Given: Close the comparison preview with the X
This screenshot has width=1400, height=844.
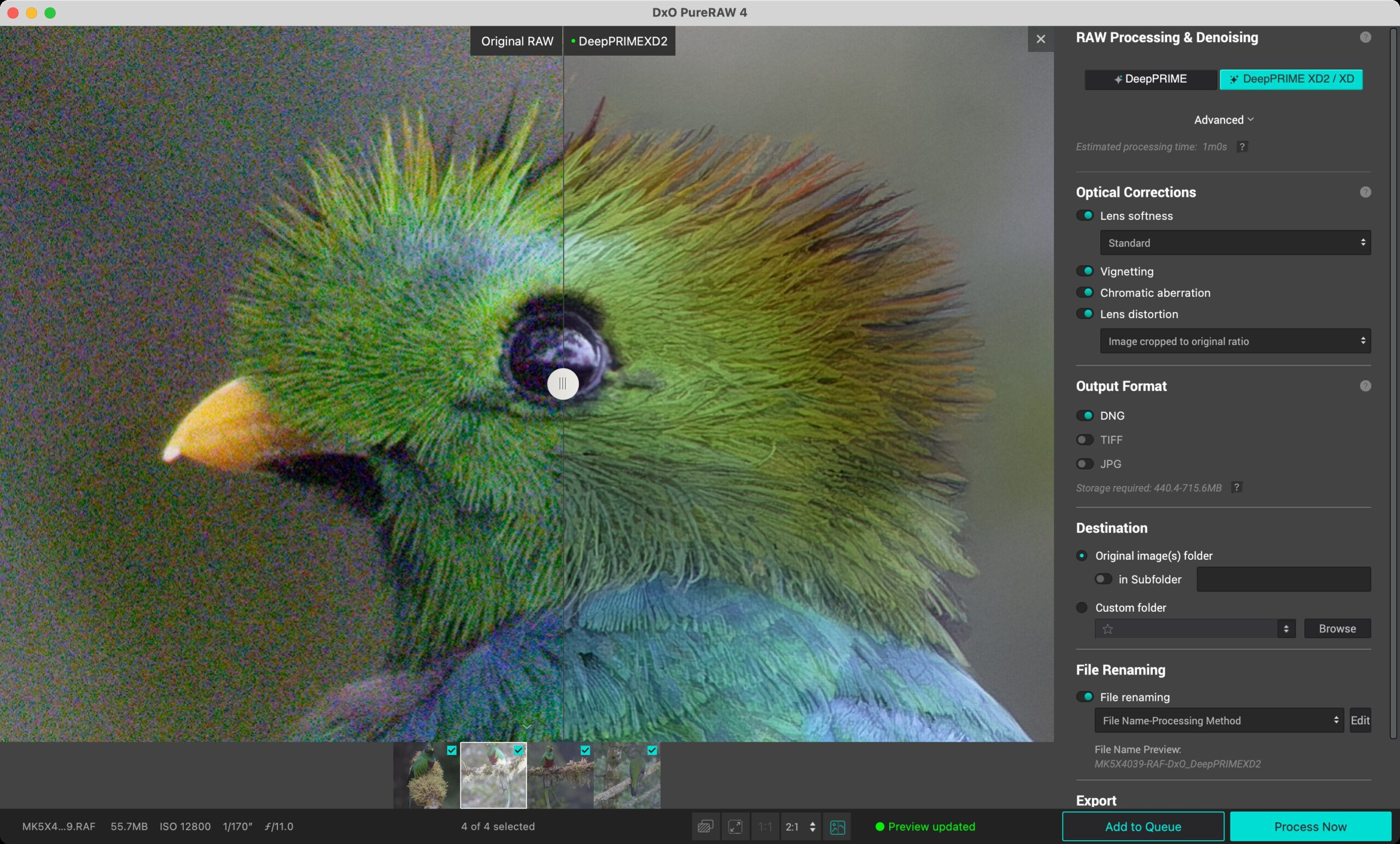Looking at the screenshot, I should [1040, 39].
